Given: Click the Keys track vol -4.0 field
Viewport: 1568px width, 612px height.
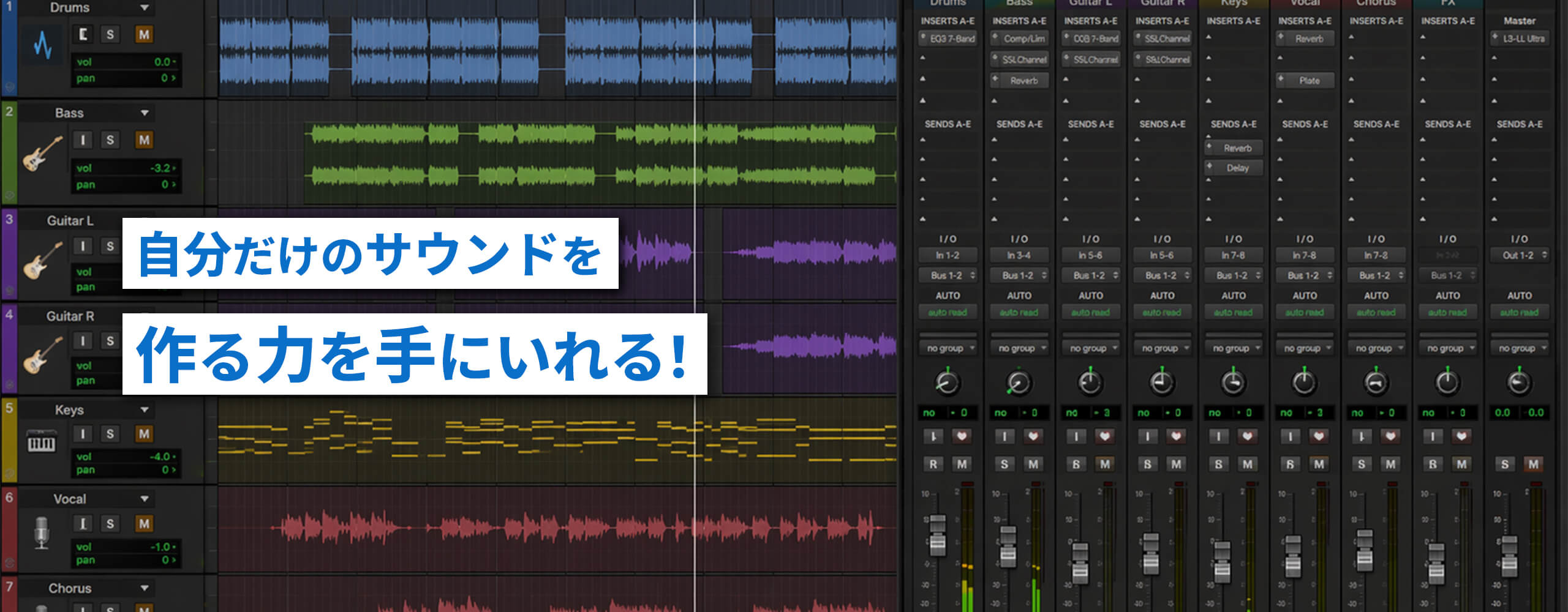Looking at the screenshot, I should point(127,457).
